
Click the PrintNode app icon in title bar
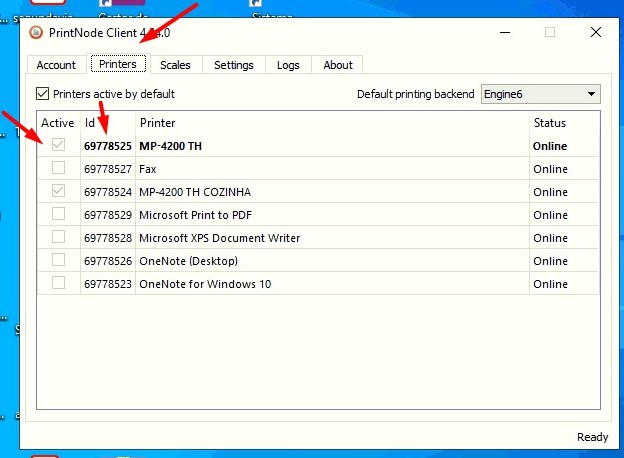(36, 32)
